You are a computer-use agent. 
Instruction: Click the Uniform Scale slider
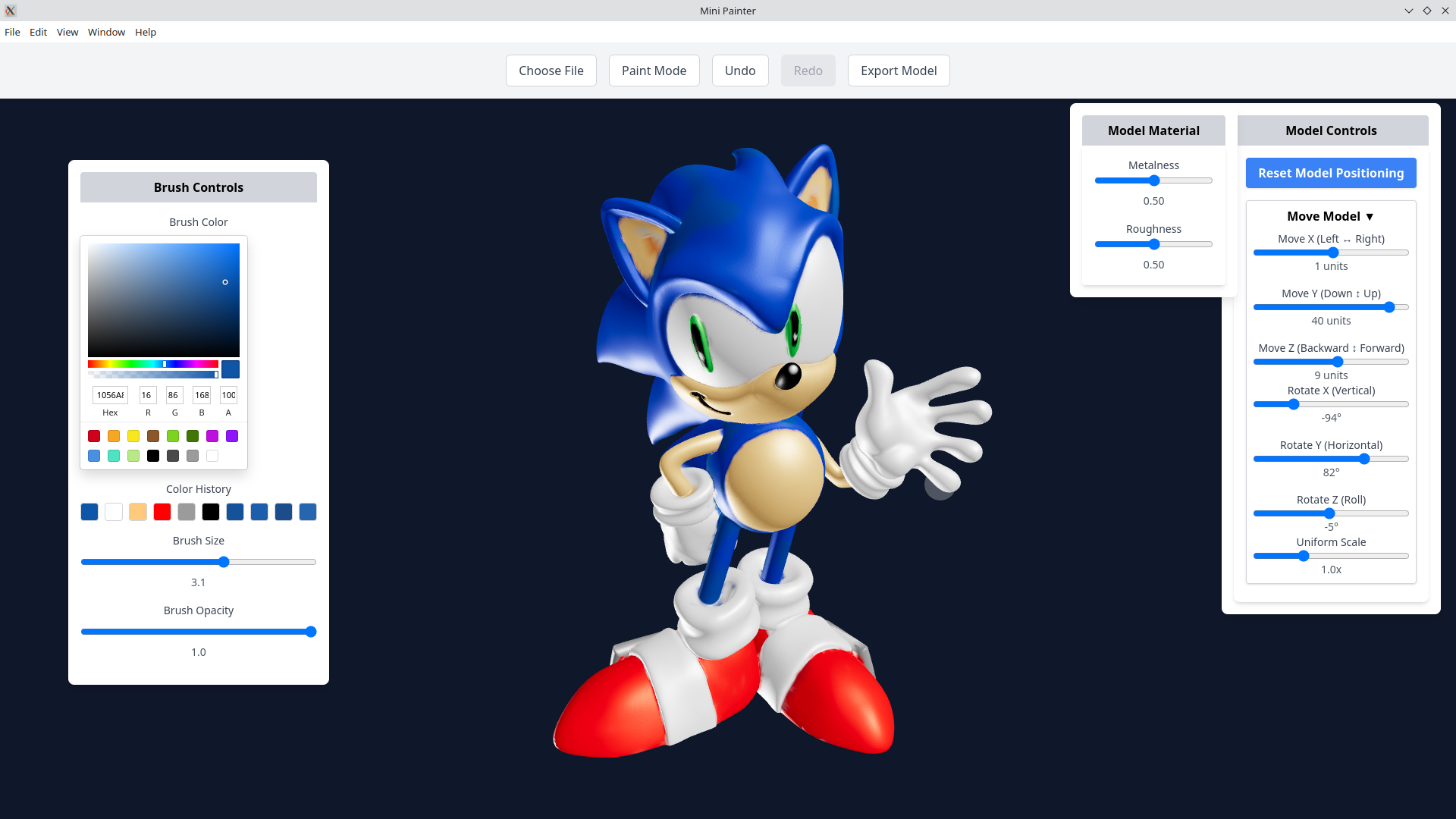point(1331,556)
